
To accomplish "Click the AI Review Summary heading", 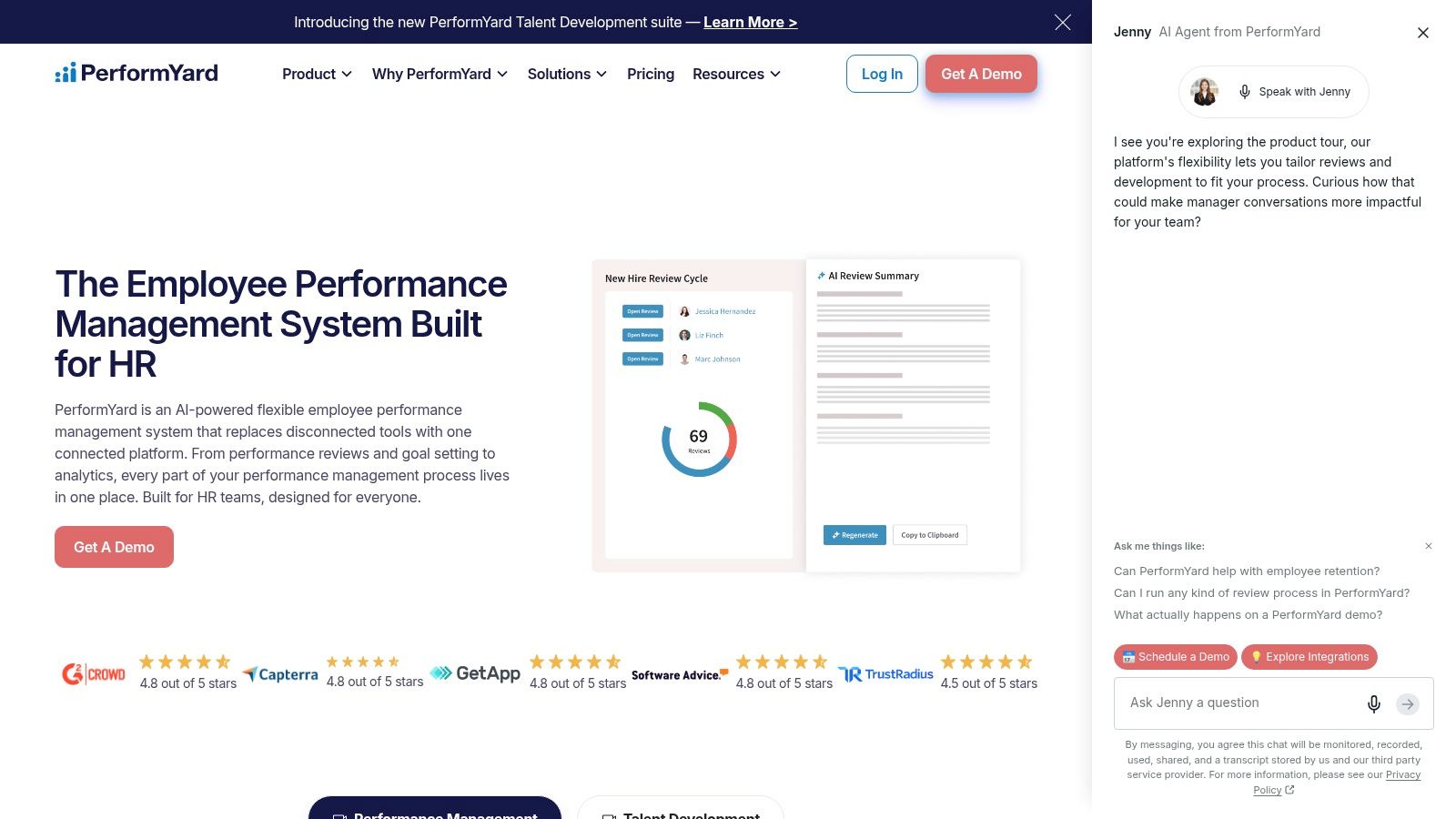I will tap(868, 276).
